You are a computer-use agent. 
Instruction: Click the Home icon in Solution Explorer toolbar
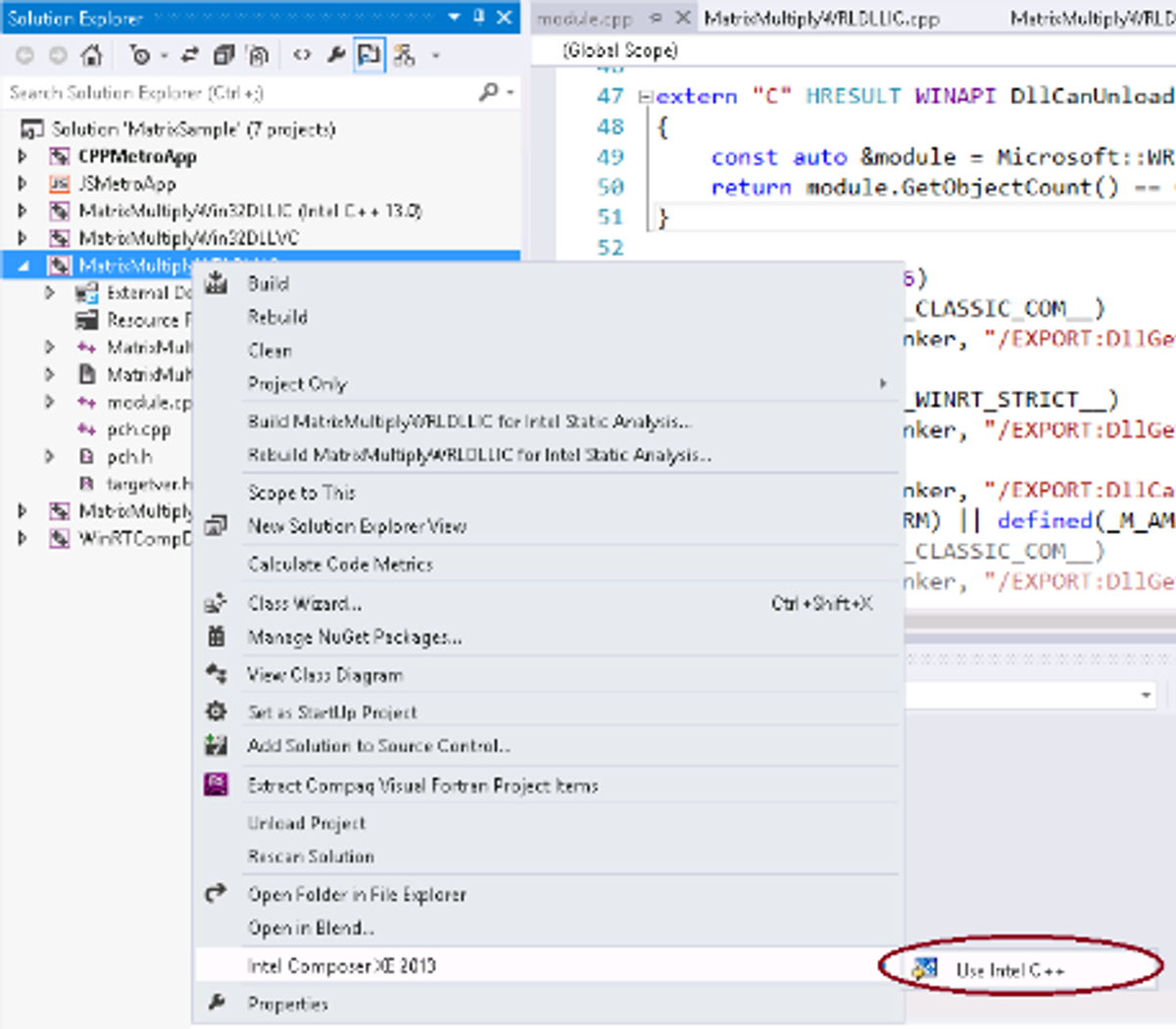point(92,56)
